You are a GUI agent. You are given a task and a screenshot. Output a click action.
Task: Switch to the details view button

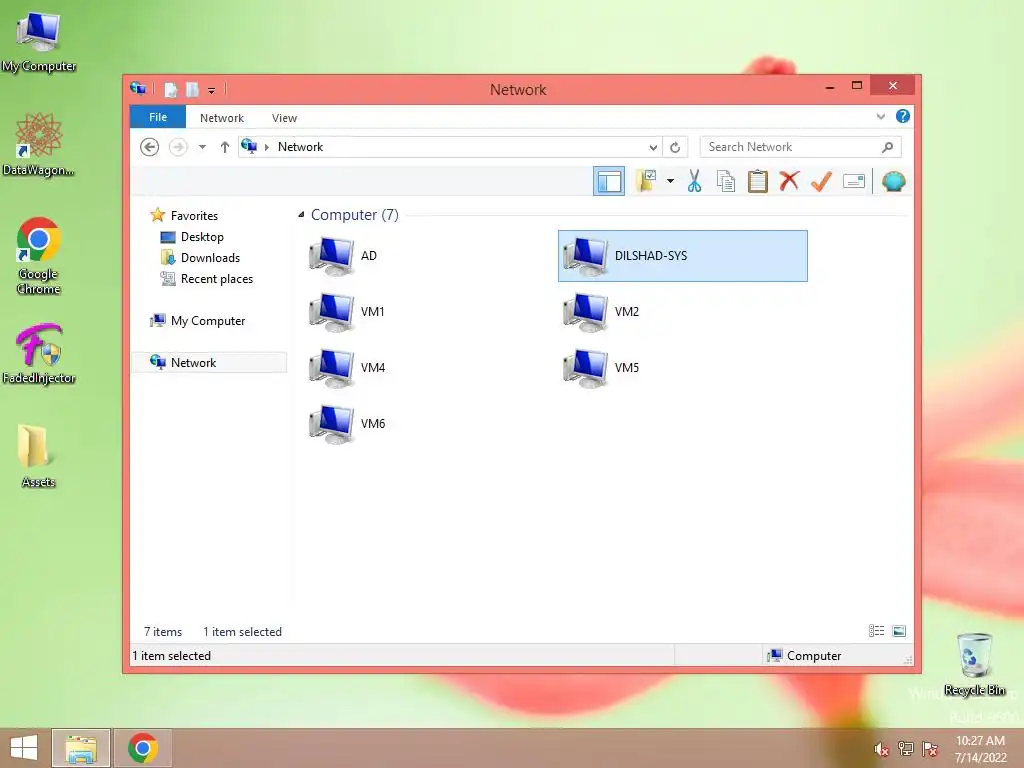[876, 631]
